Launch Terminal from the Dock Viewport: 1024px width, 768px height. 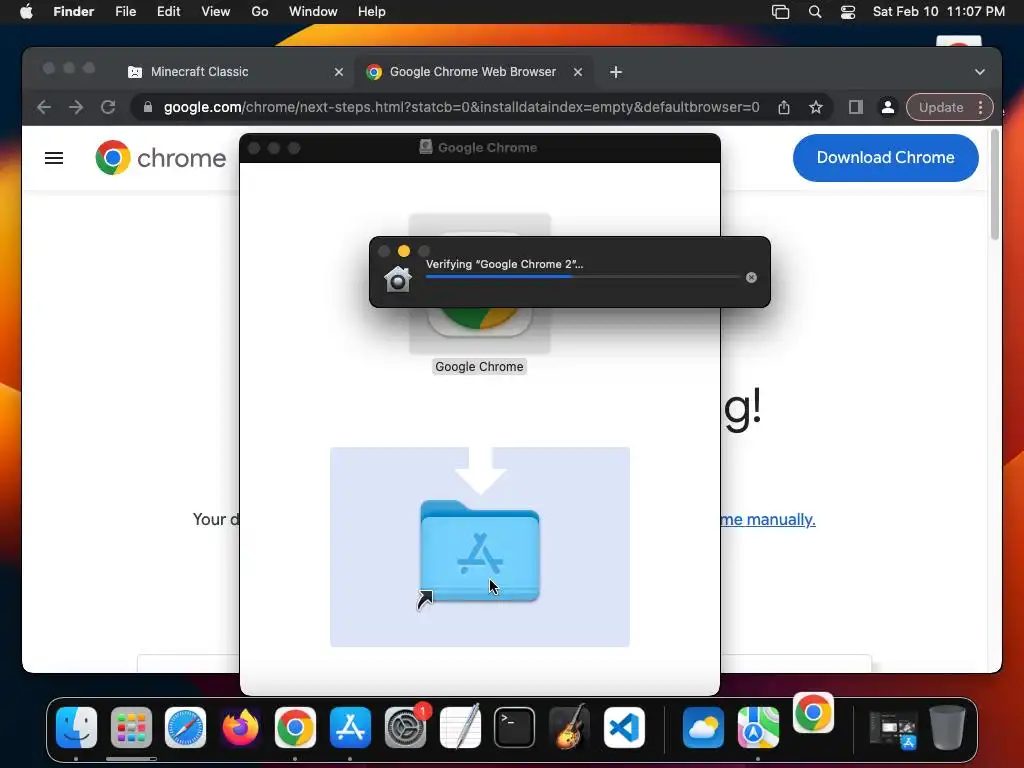pos(514,727)
